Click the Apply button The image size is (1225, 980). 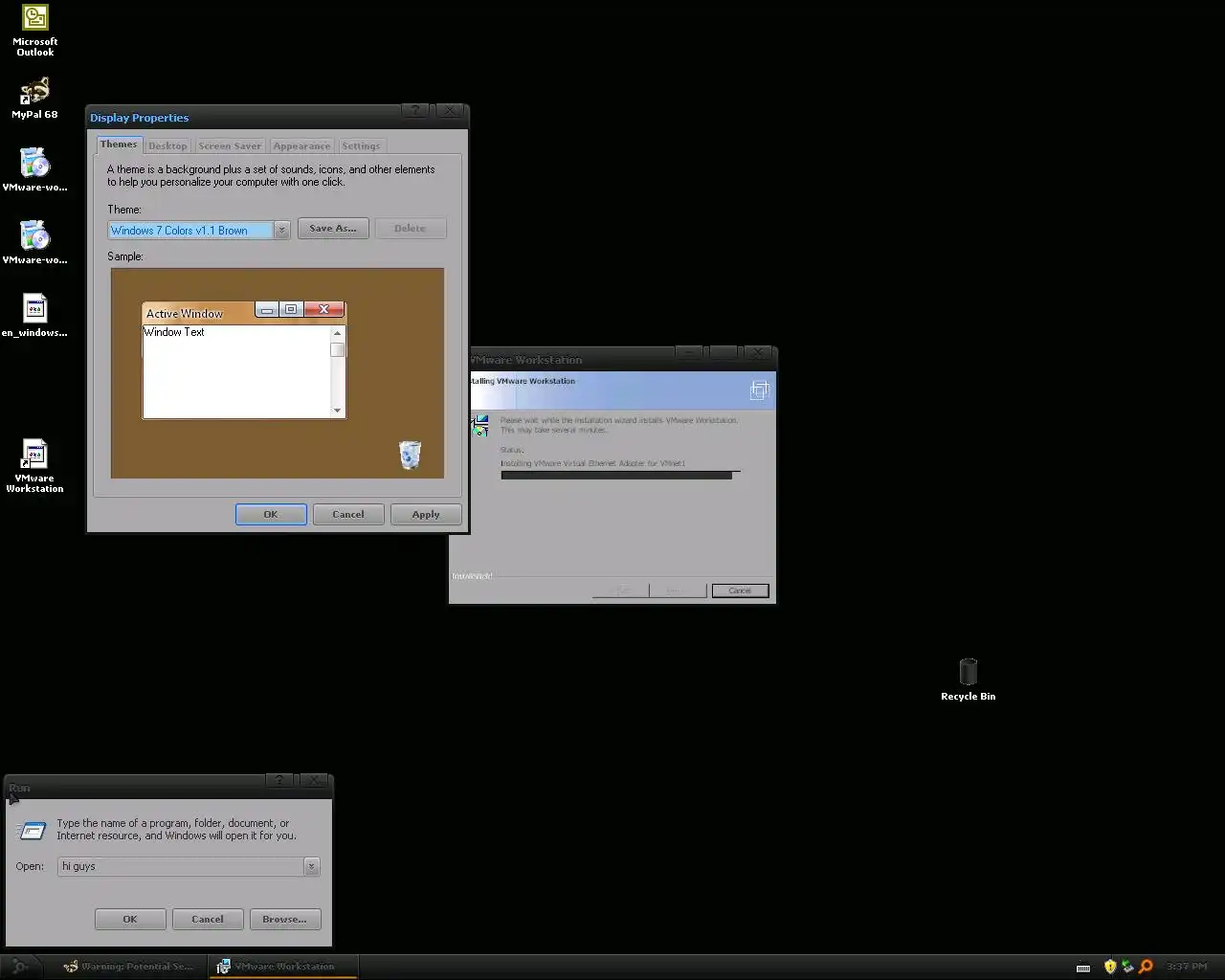(426, 515)
